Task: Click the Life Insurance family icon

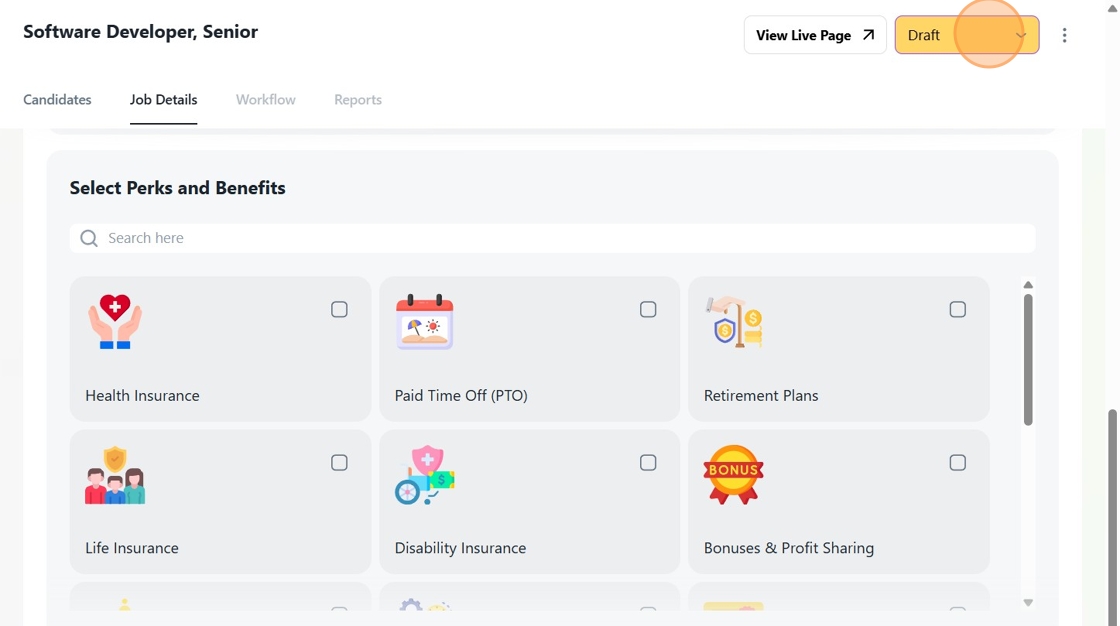Action: point(115,475)
